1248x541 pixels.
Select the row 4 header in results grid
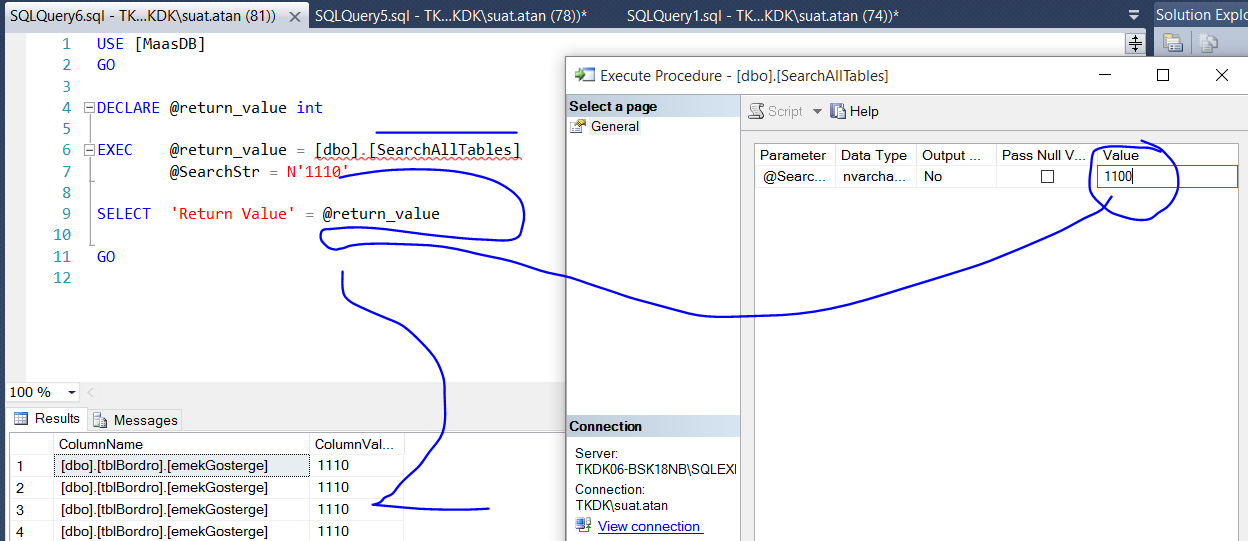(31, 532)
